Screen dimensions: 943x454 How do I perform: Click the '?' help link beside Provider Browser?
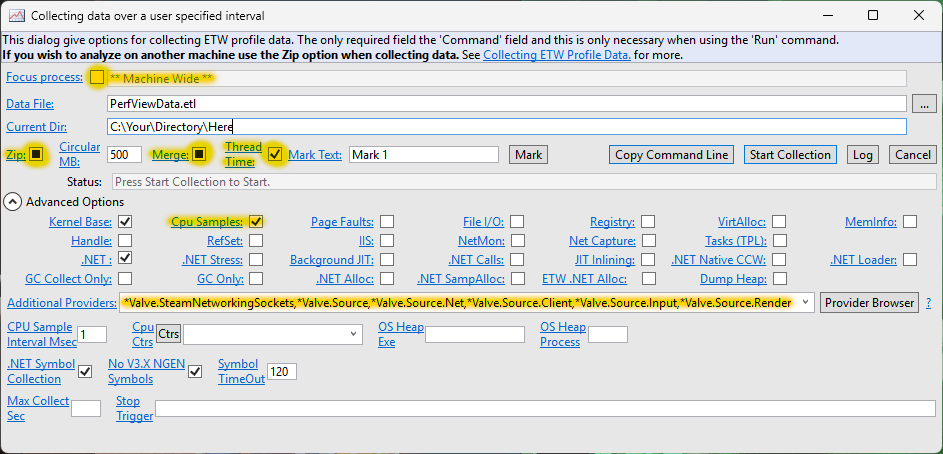coord(928,302)
